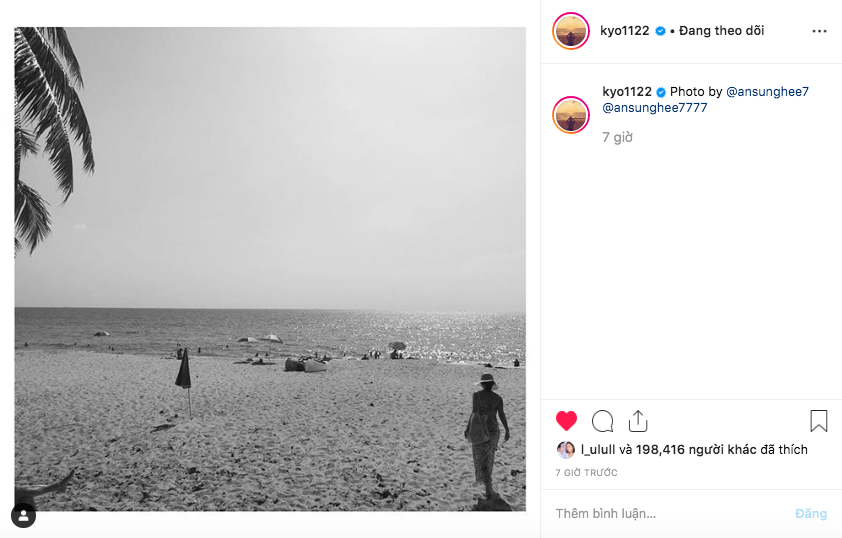Image resolution: width=842 pixels, height=538 pixels.
Task: Click kyo1122 avatar beside the caption
Action: [571, 115]
